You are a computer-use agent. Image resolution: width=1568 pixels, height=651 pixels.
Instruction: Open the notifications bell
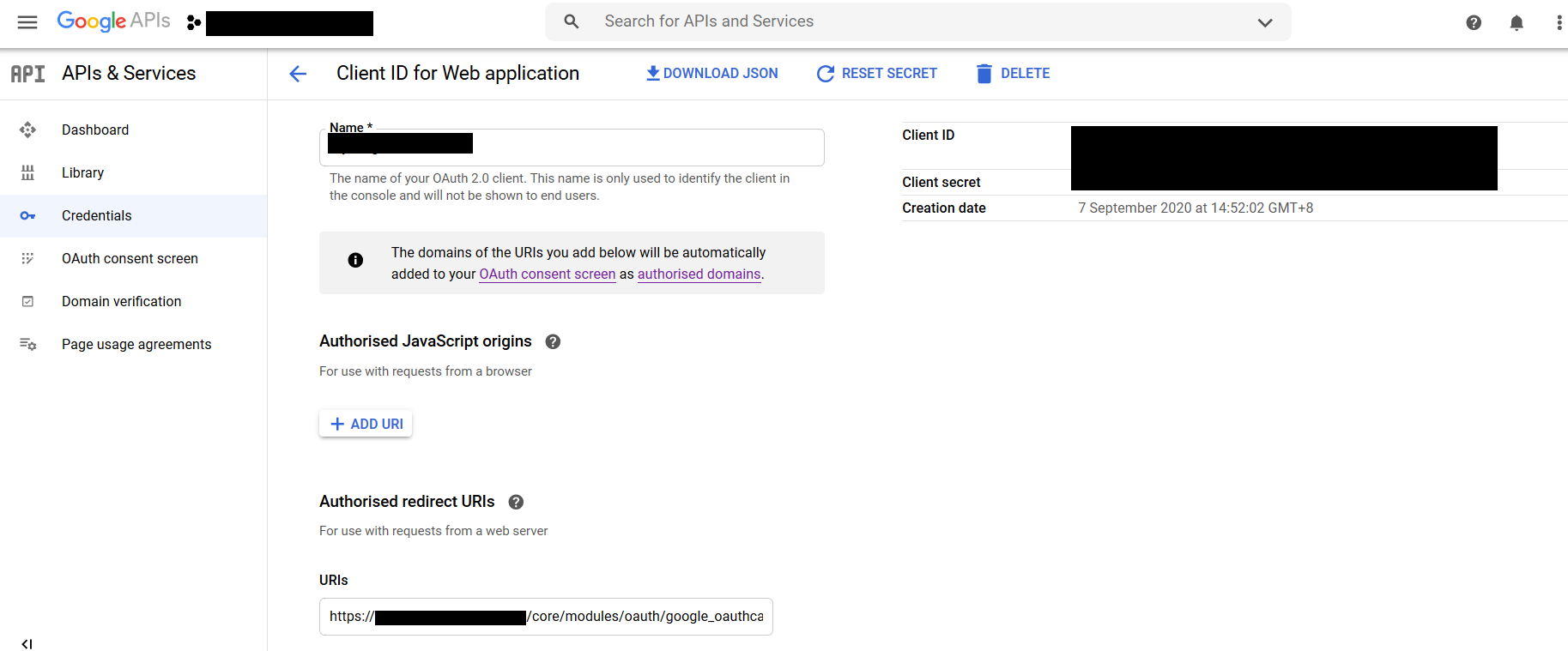click(x=1516, y=23)
